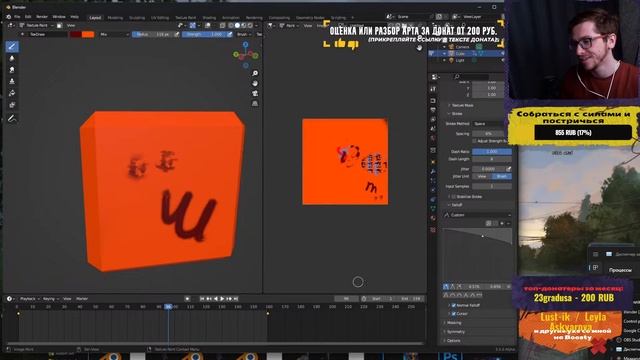This screenshot has height=360, width=640.
Task: Open the timeline Keying menu
Action: tap(50, 299)
